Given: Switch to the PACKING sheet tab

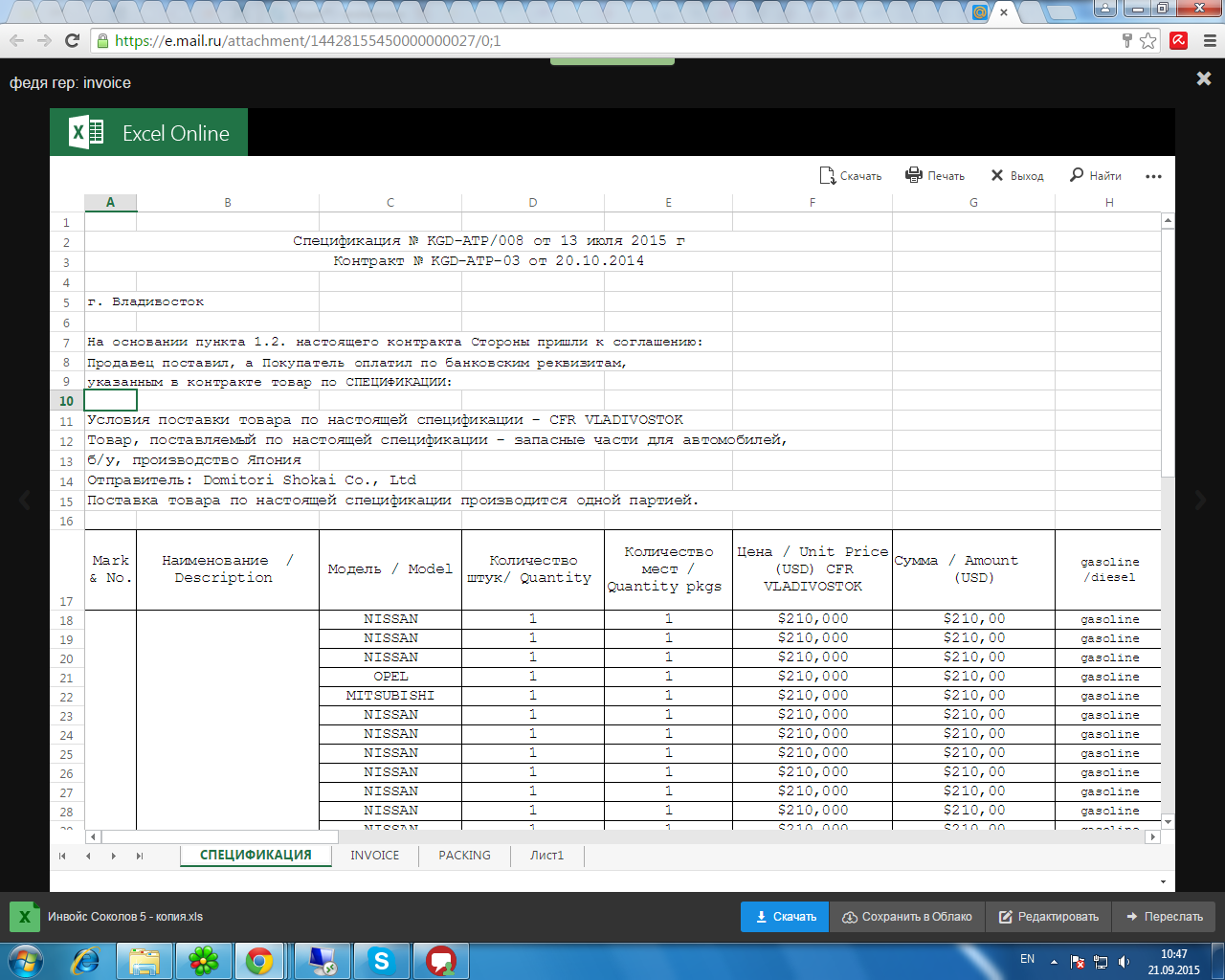Looking at the screenshot, I should [464, 856].
